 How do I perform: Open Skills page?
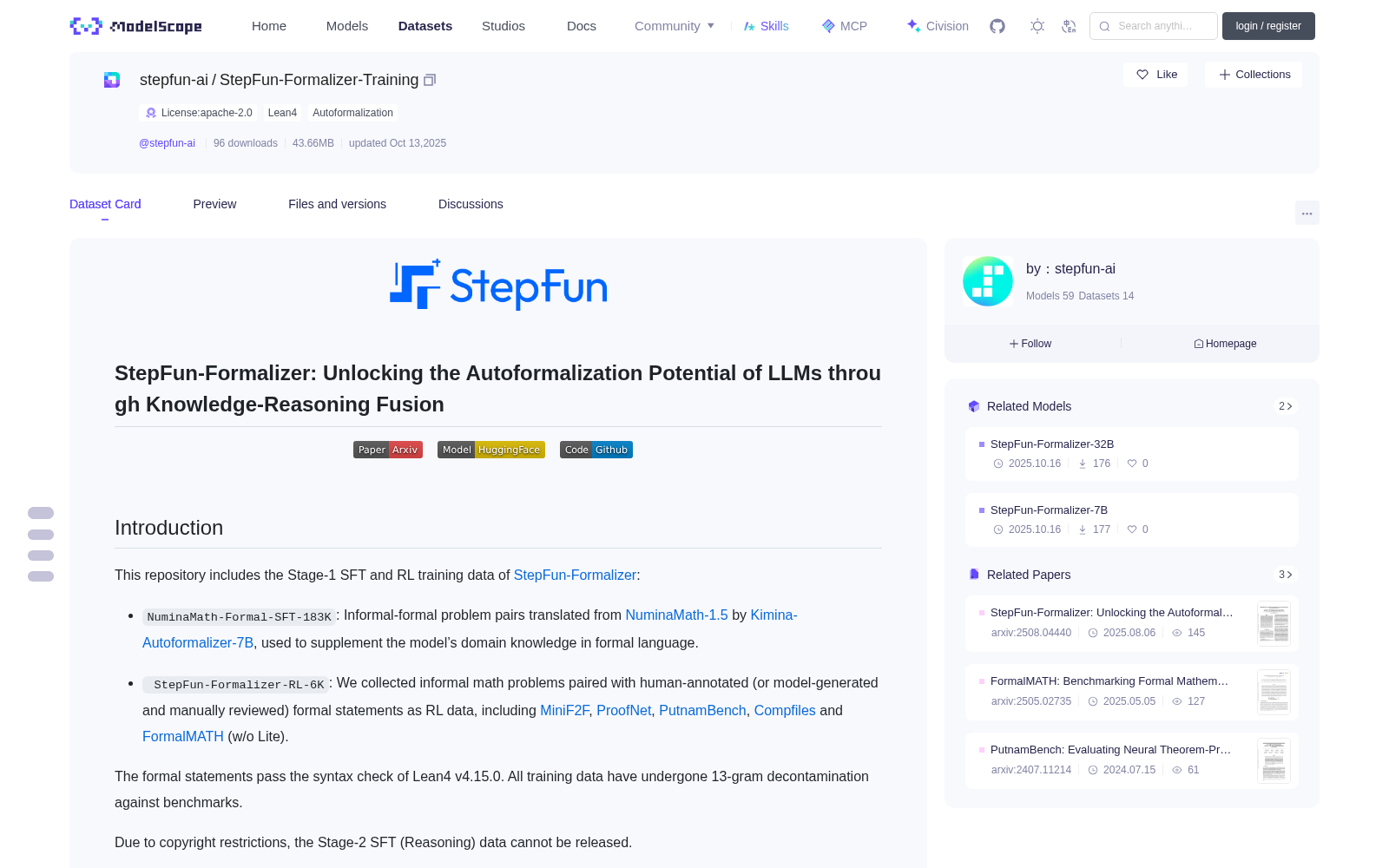(x=767, y=26)
